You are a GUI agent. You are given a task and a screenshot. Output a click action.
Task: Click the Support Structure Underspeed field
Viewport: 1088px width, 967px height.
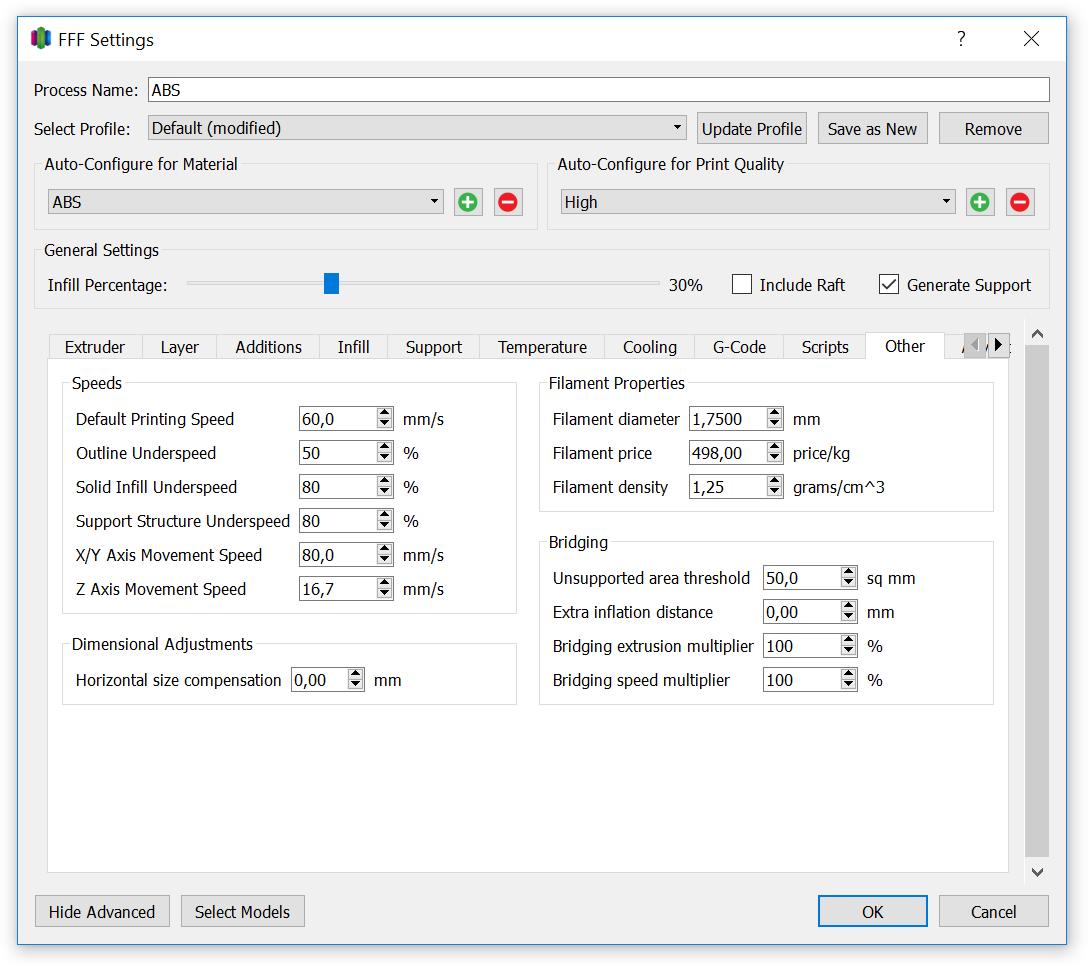click(x=338, y=521)
